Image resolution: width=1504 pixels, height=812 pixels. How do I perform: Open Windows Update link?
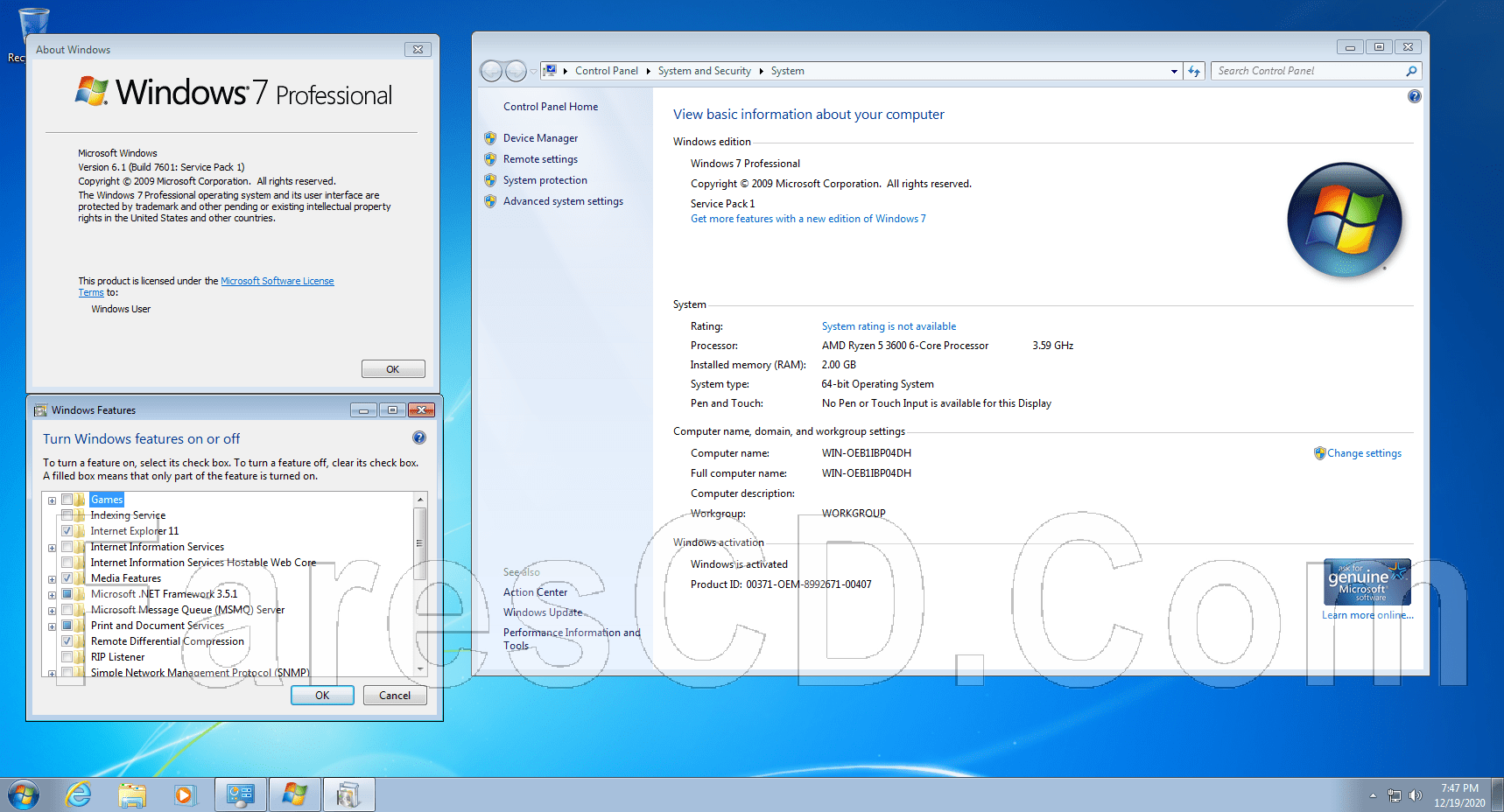[543, 612]
